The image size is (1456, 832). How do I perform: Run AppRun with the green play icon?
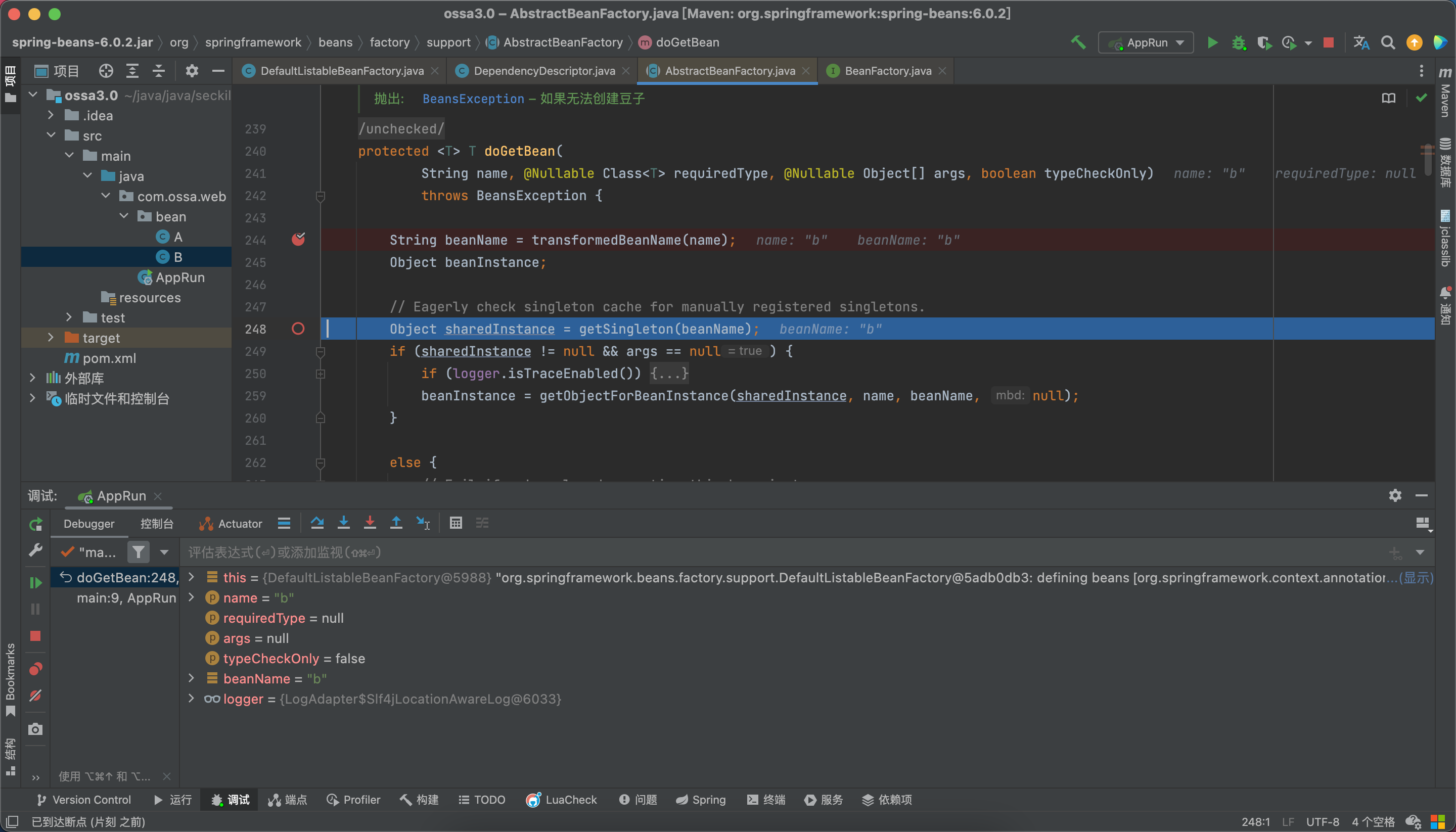click(x=1212, y=42)
